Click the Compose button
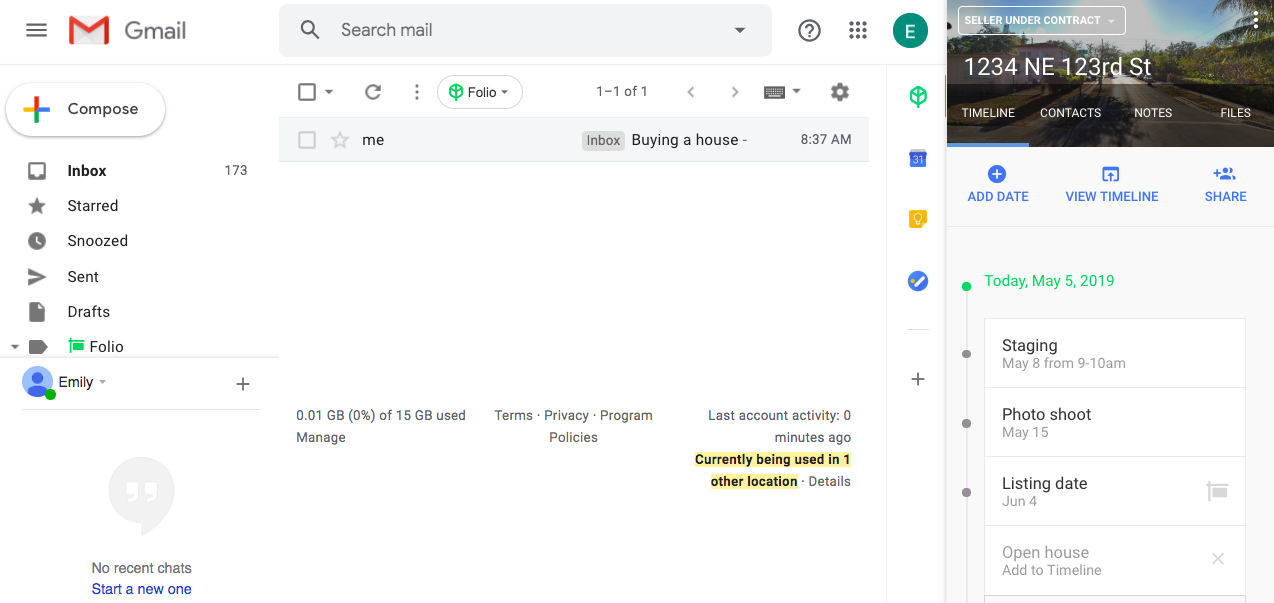This screenshot has height=603, width=1274. [86, 109]
